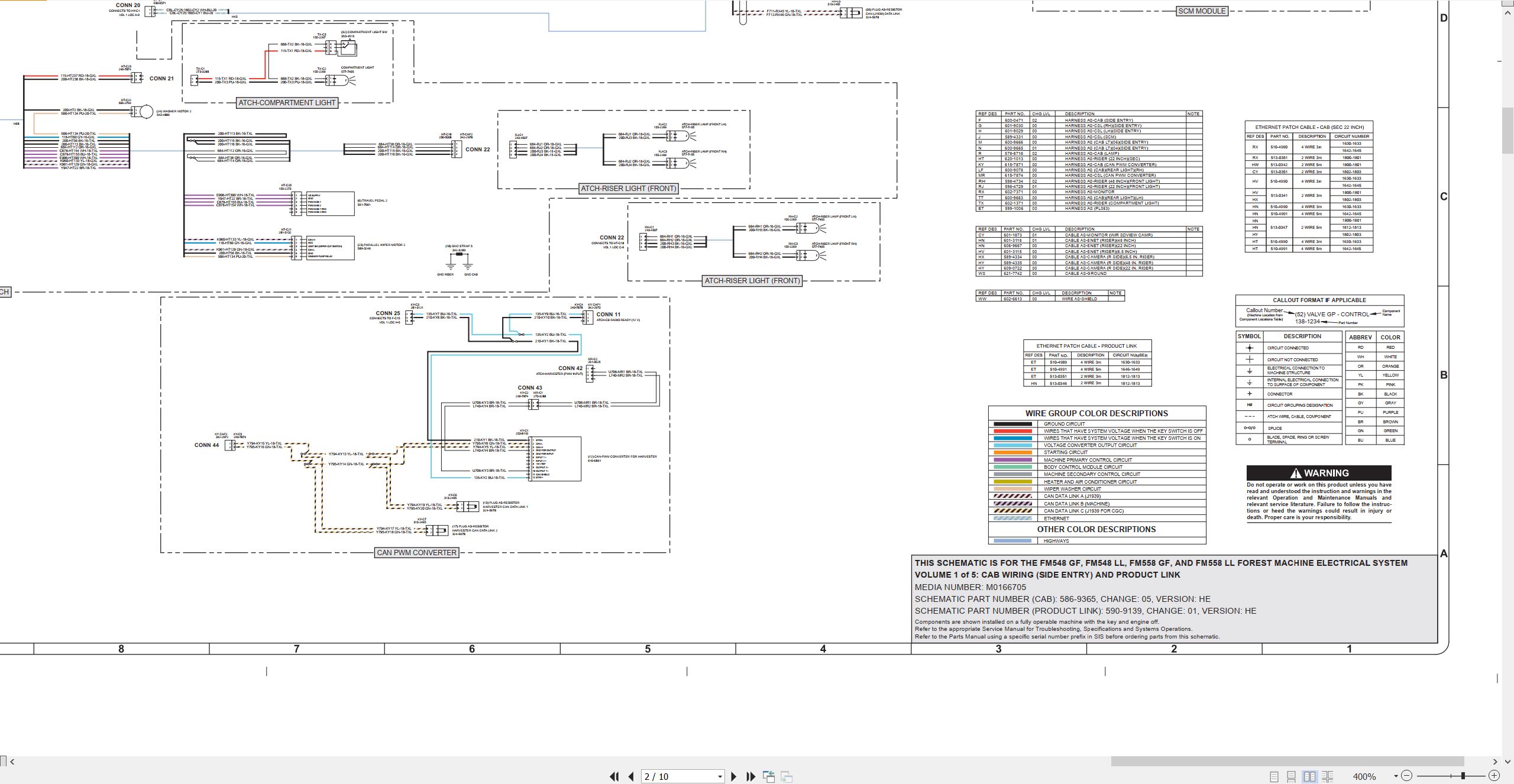The image size is (1514, 784).
Task: Go to the next page
Action: coord(734,776)
